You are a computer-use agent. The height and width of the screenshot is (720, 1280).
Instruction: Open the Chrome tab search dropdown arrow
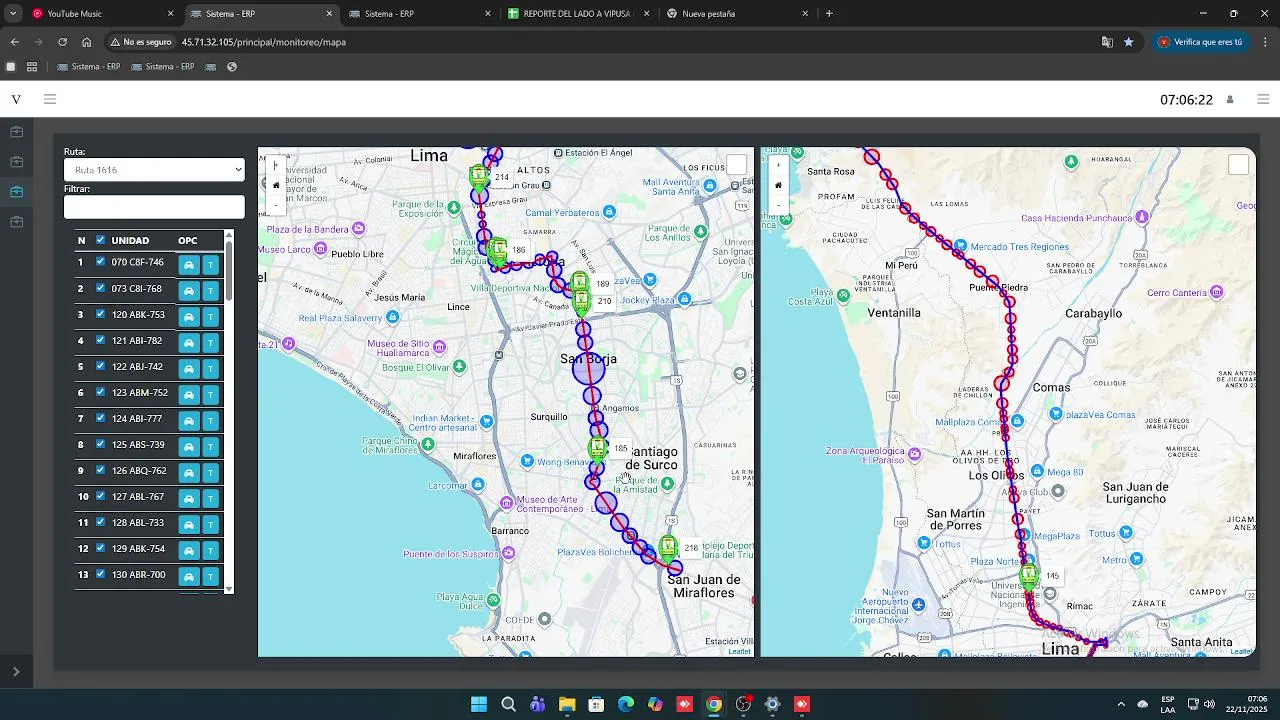(13, 14)
